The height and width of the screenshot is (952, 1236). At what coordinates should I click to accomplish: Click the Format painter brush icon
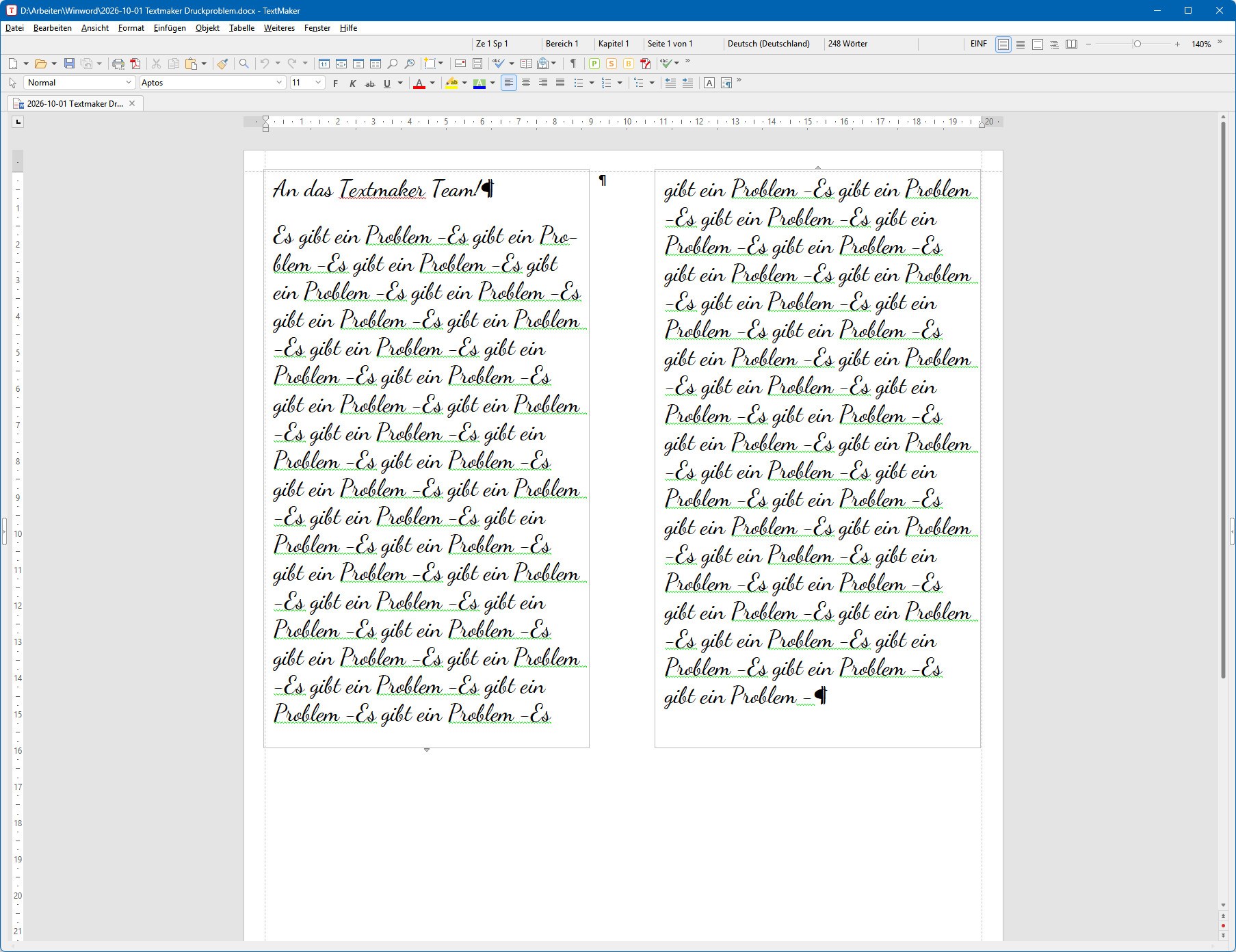(222, 64)
